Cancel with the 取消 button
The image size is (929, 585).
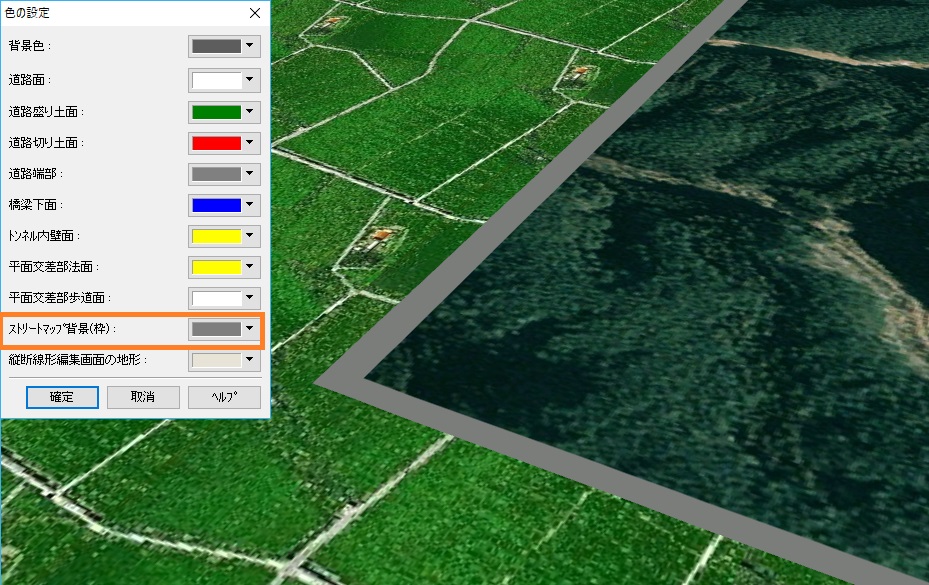pyautogui.click(x=143, y=397)
